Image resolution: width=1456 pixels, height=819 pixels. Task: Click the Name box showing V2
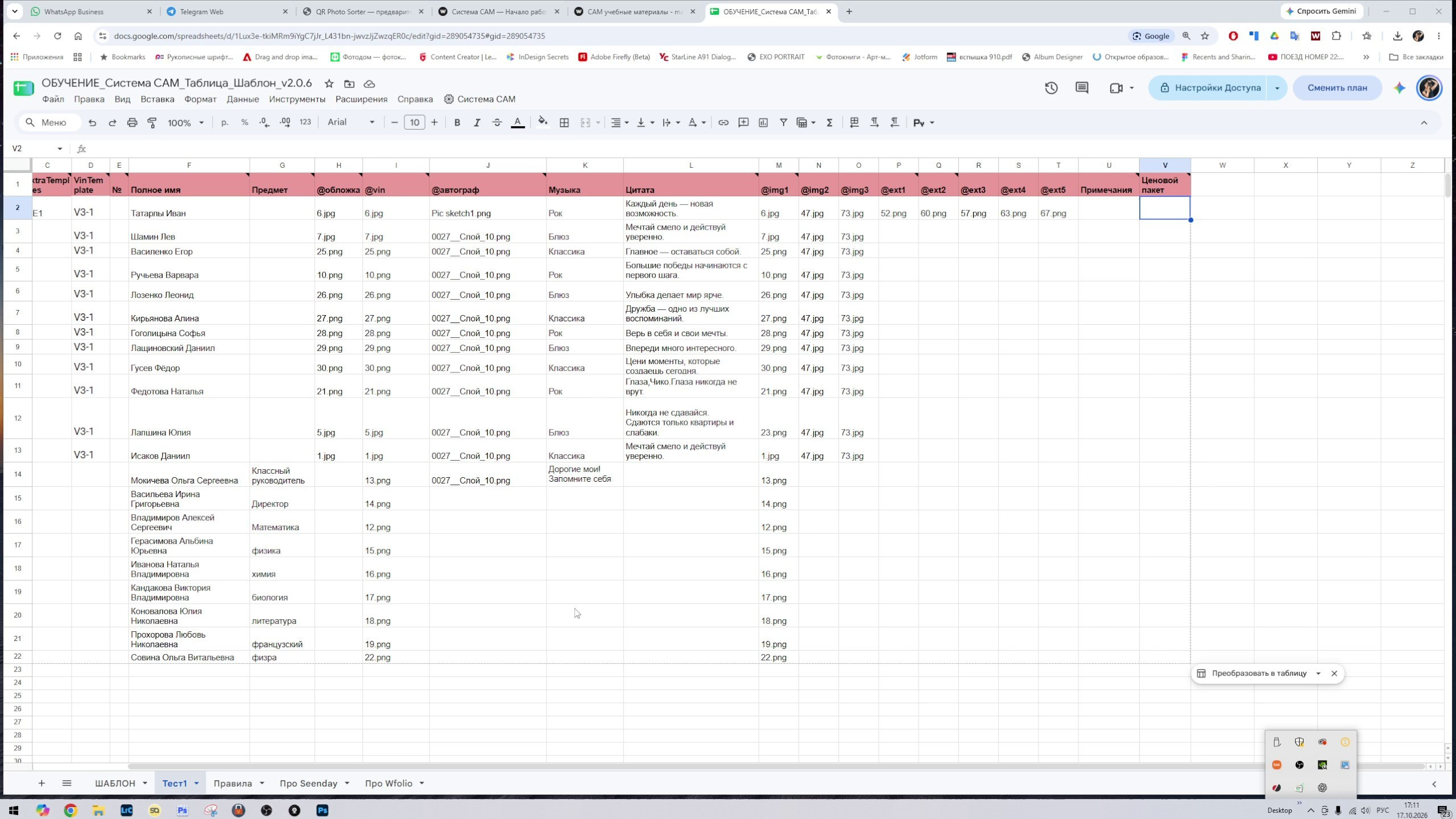tap(36, 148)
